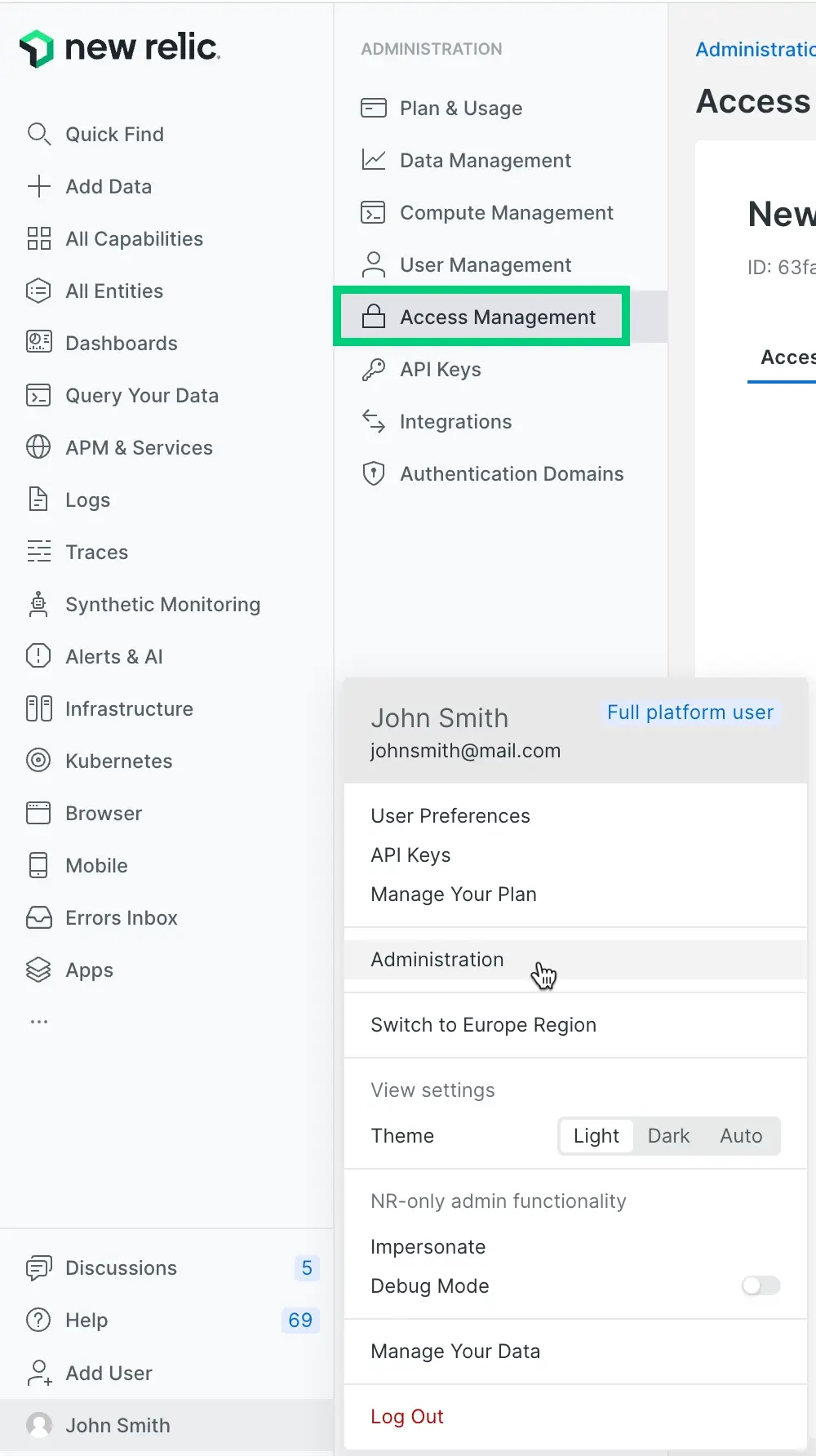Expand more sidebar items via ellipsis
The height and width of the screenshot is (1456, 816).
pos(38,1022)
